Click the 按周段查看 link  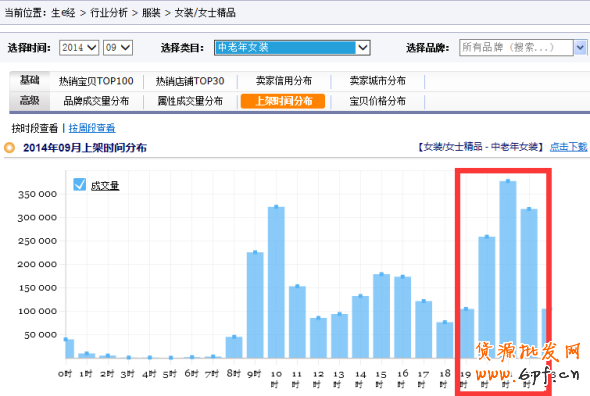point(92,128)
